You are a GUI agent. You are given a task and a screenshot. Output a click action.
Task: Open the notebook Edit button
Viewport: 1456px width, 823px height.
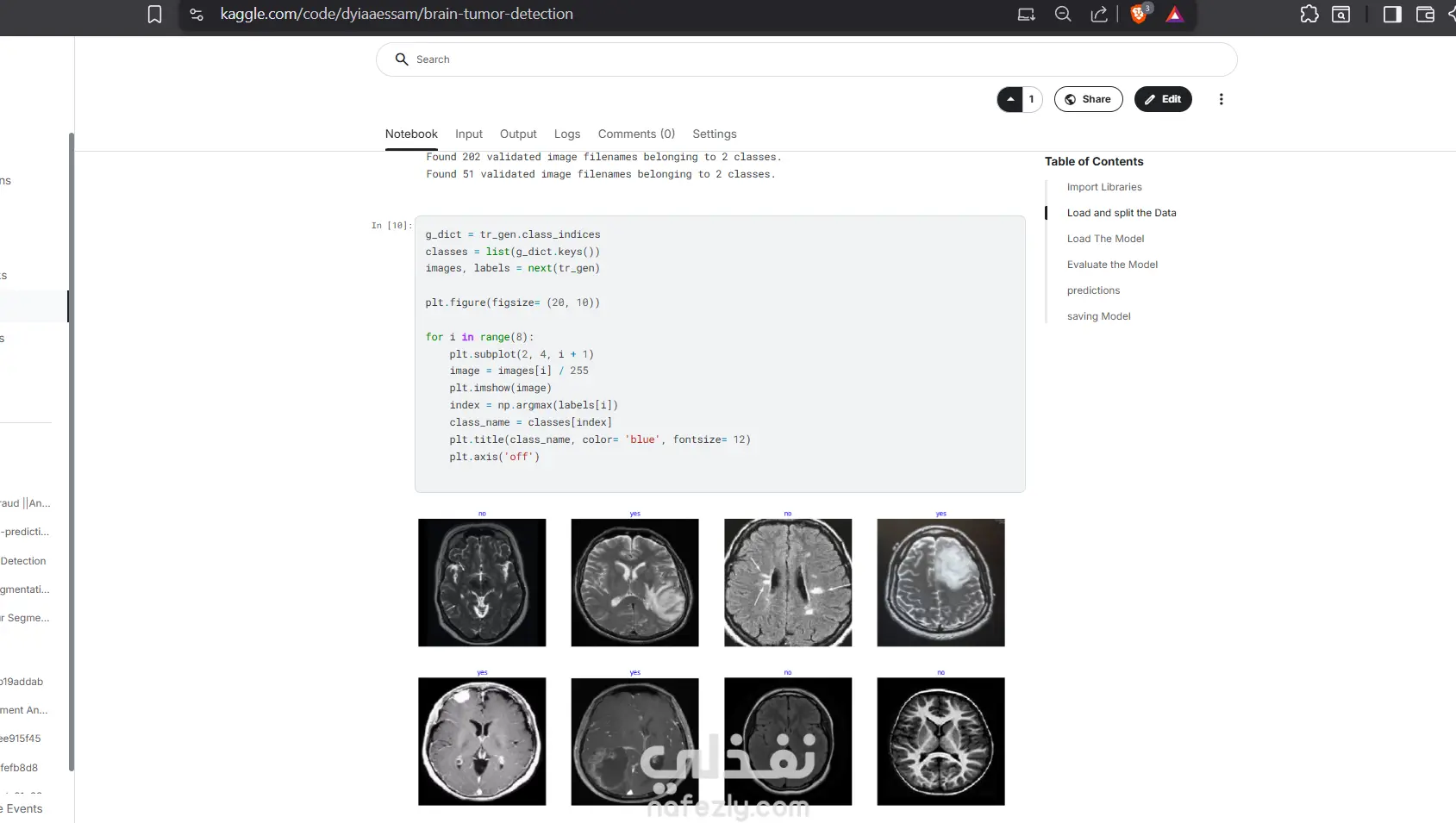pos(1163,99)
